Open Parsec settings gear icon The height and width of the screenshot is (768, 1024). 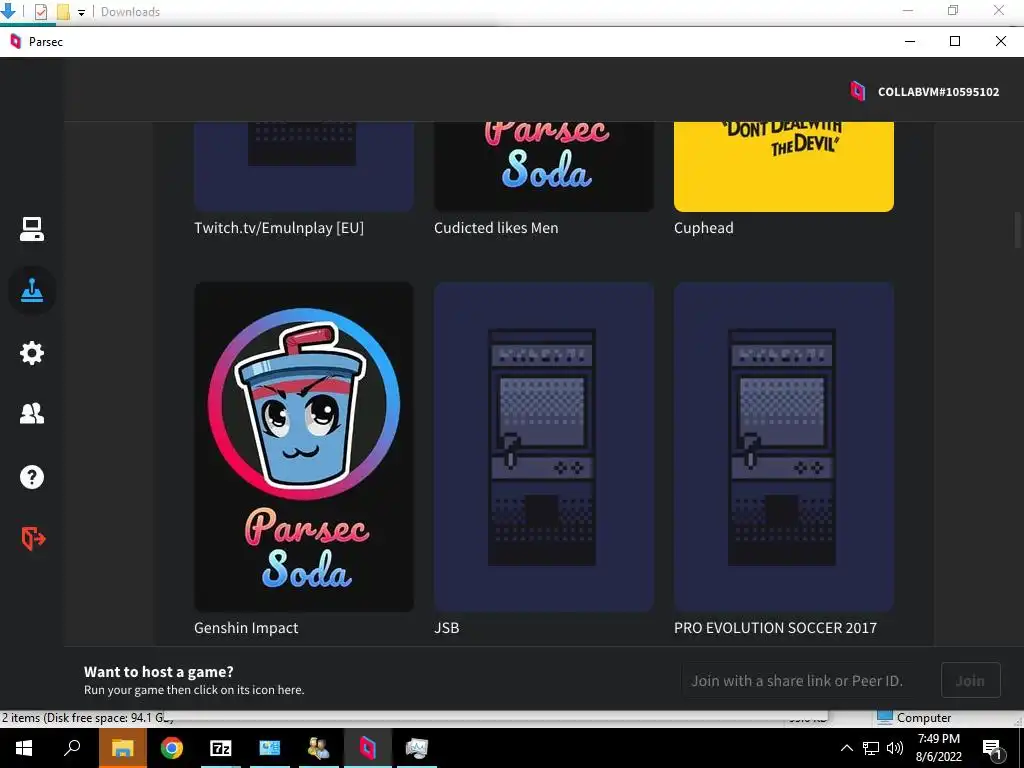[31, 353]
